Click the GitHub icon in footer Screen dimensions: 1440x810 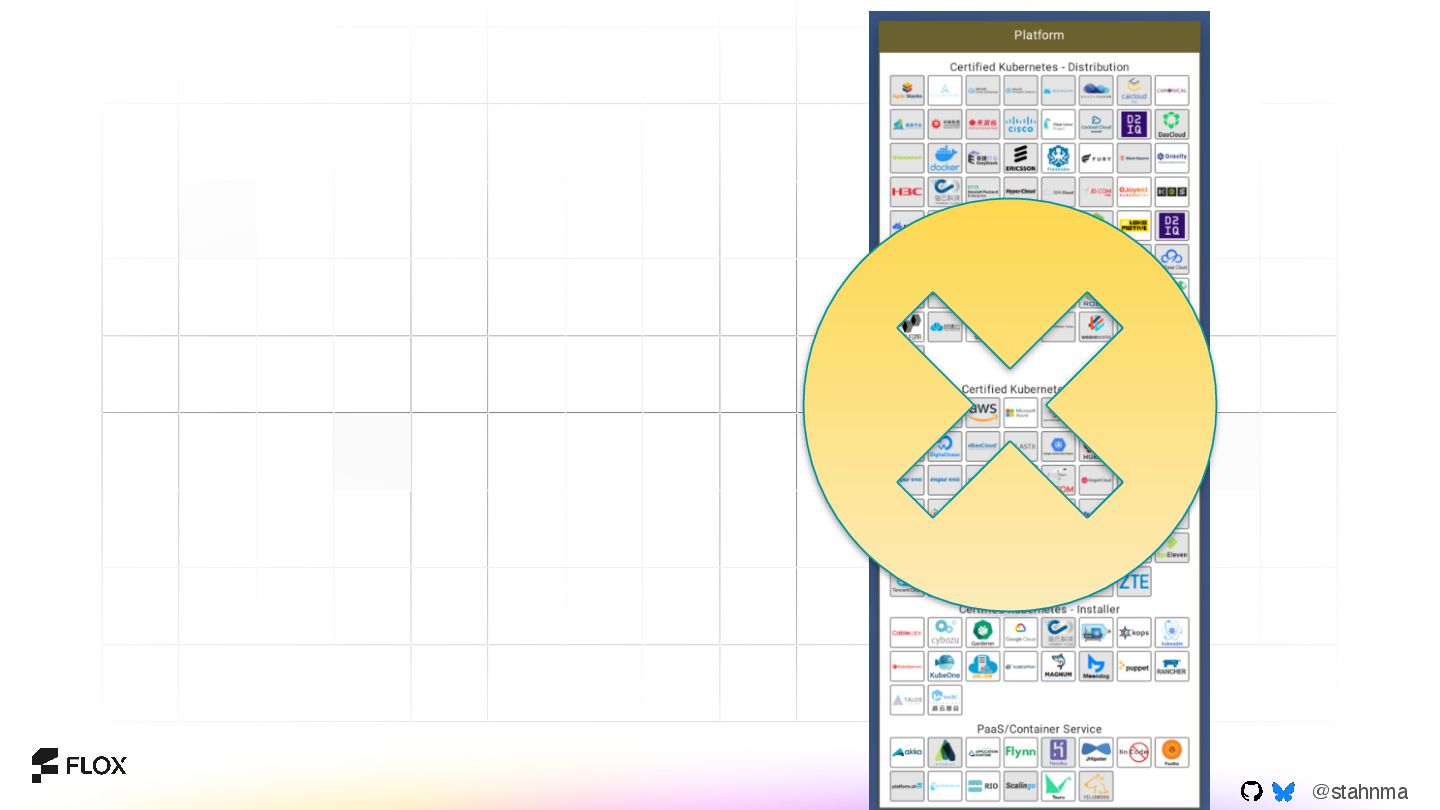pyautogui.click(x=1251, y=791)
